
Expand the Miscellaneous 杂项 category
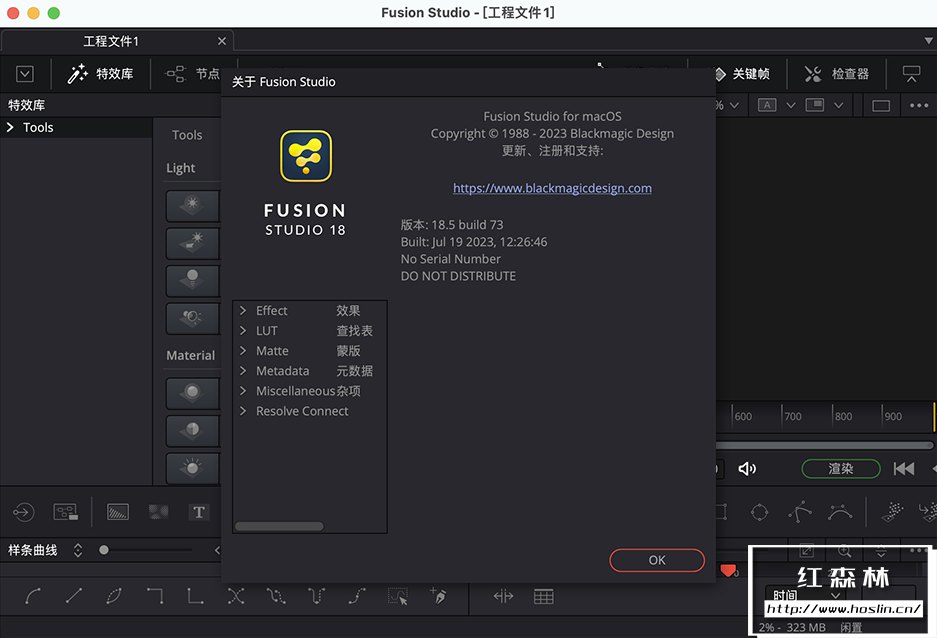[243, 391]
